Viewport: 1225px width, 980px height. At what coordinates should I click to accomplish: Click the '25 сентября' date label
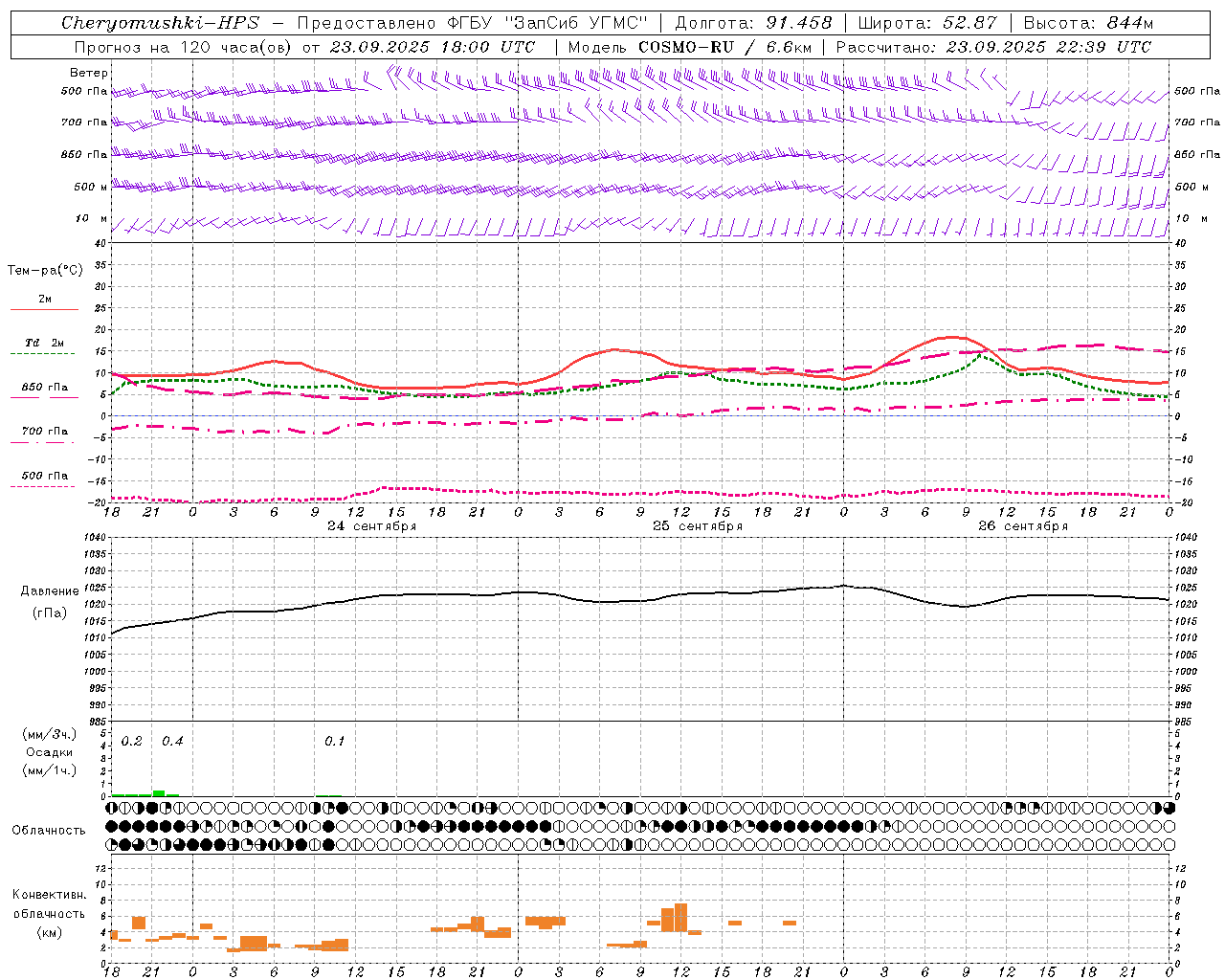(x=698, y=526)
